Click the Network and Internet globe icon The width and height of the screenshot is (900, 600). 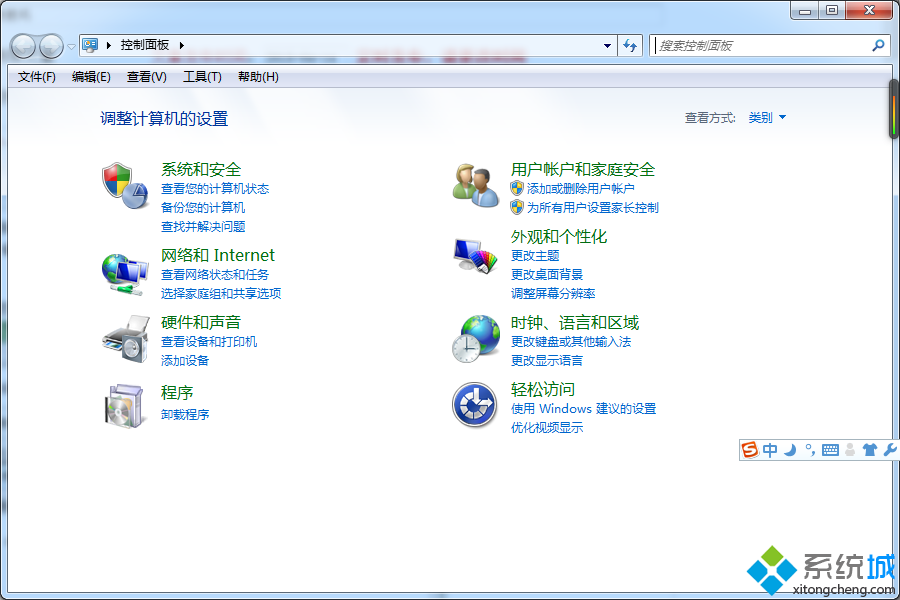point(124,272)
